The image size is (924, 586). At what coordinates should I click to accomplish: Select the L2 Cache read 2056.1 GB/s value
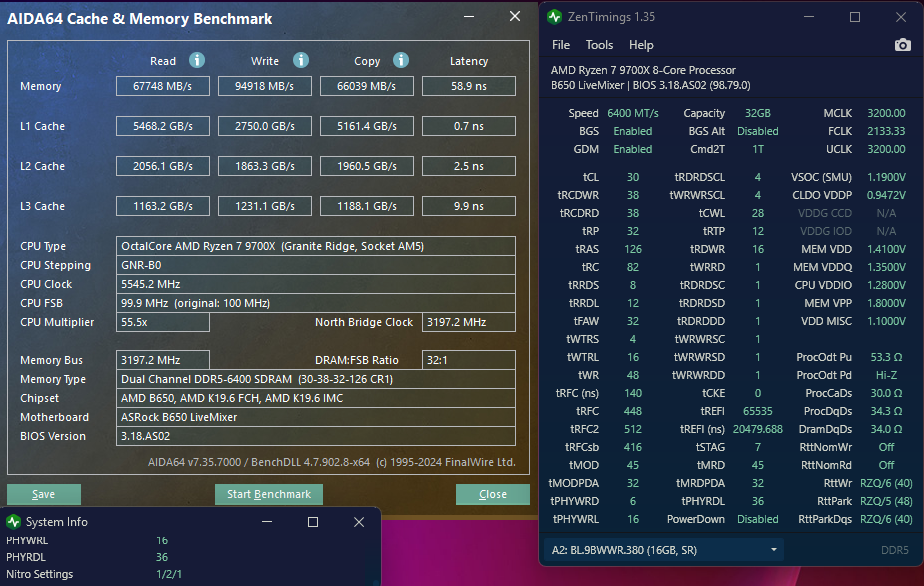pos(163,166)
